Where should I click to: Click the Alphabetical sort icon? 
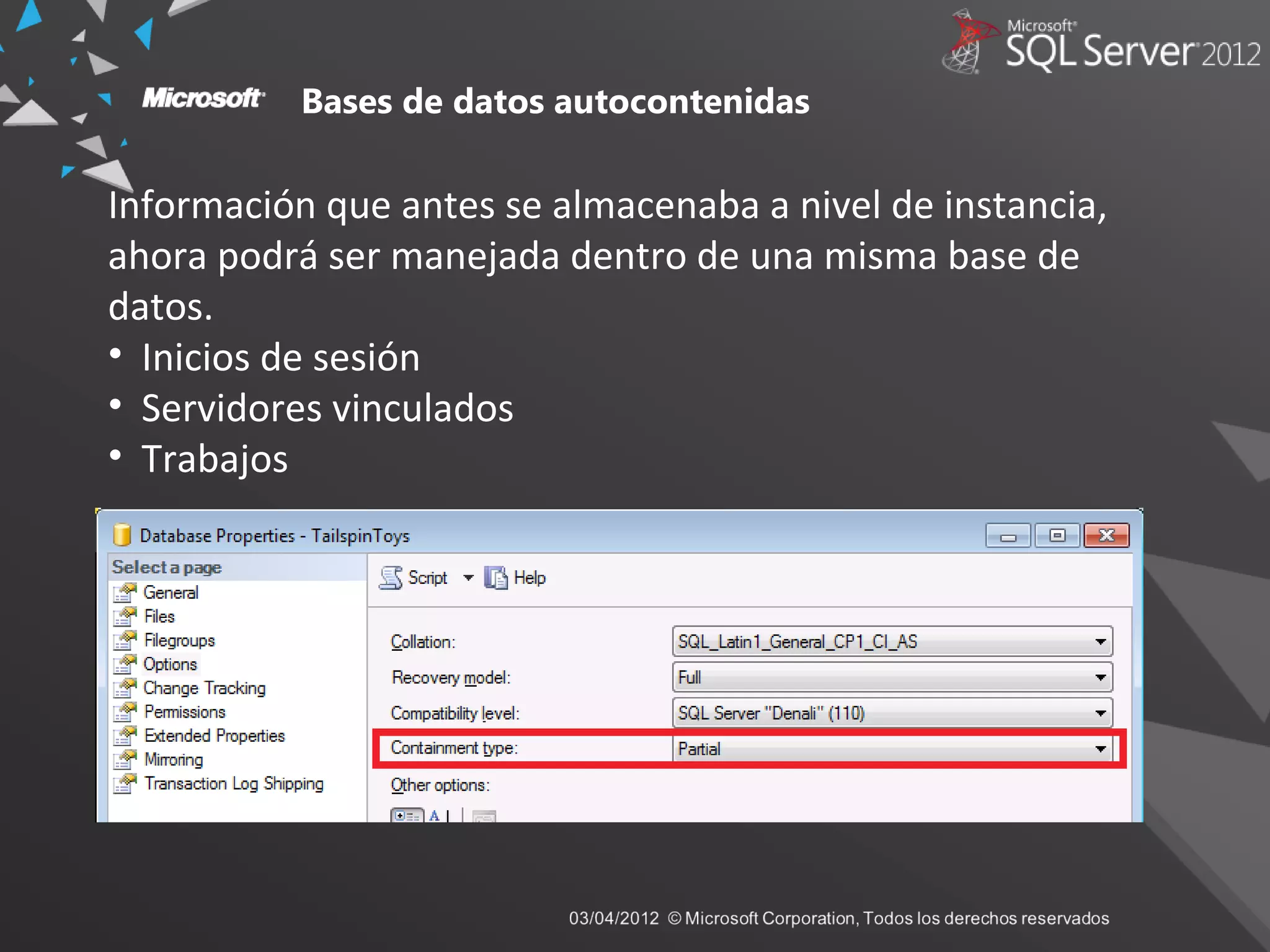(x=435, y=816)
